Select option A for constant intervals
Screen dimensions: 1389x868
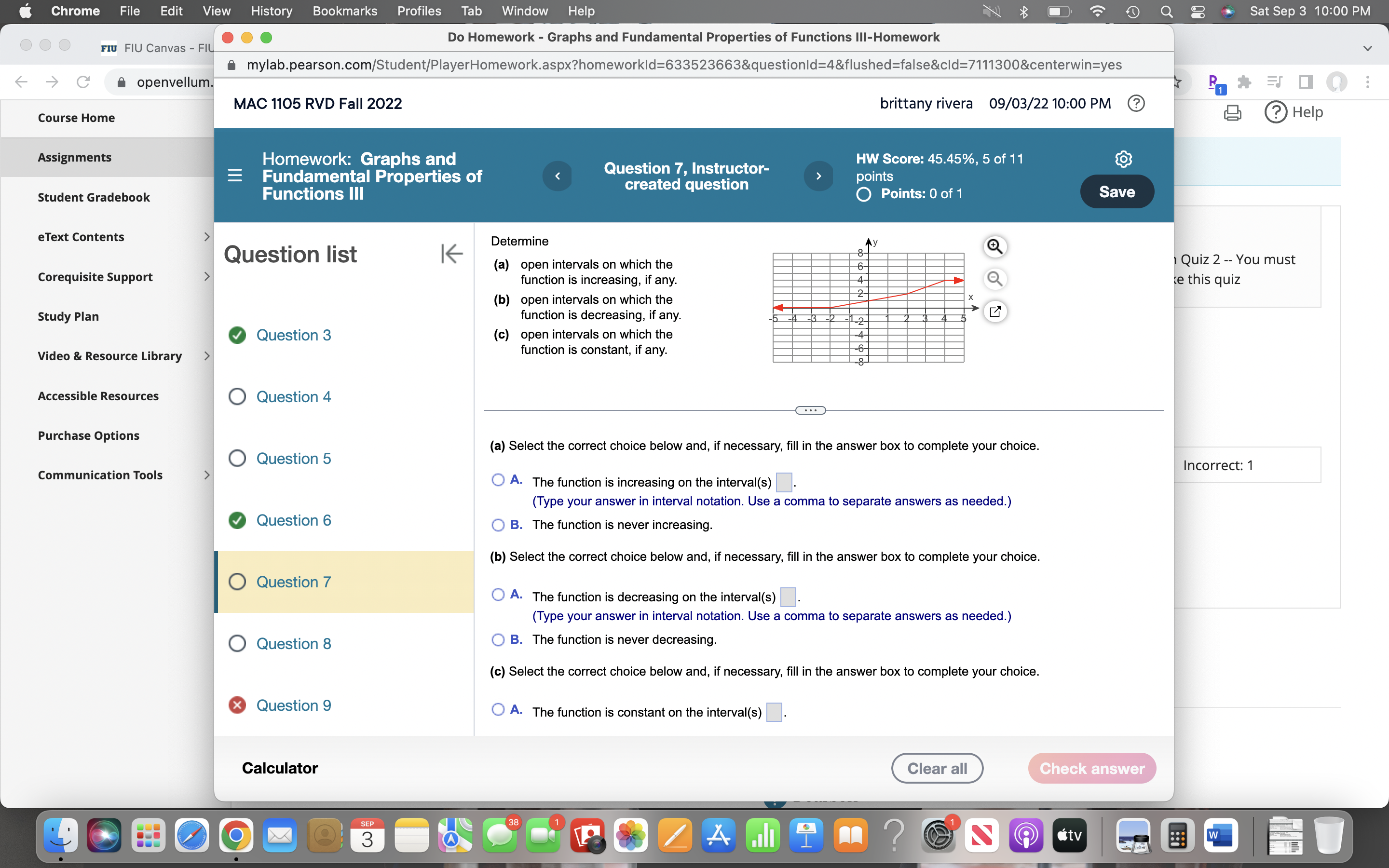pyautogui.click(x=498, y=709)
